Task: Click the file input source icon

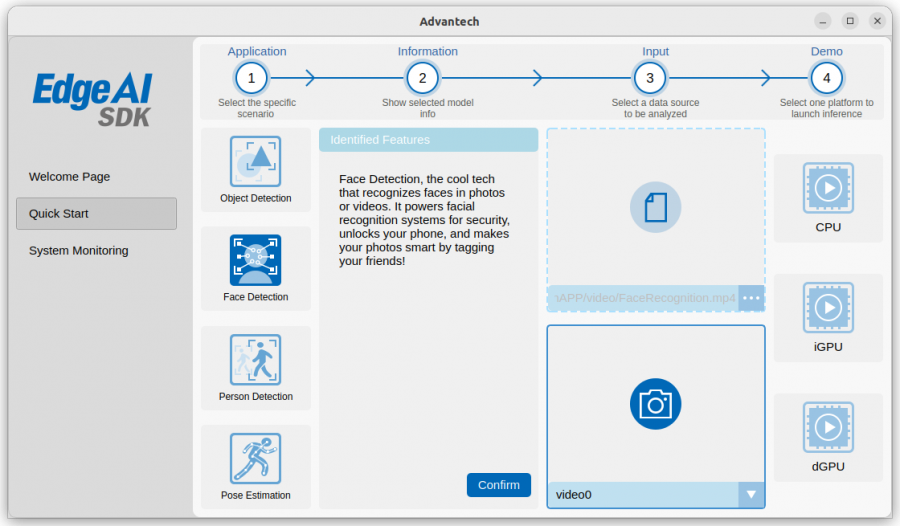Action: click(x=655, y=207)
